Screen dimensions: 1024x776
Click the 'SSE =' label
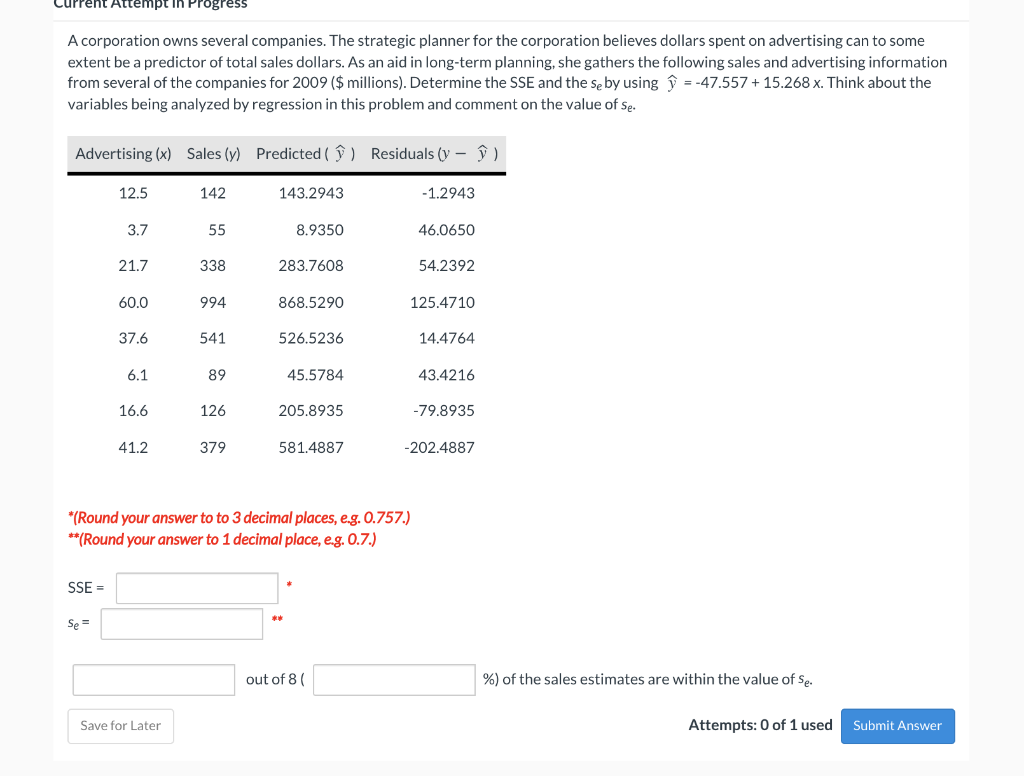(x=86, y=588)
